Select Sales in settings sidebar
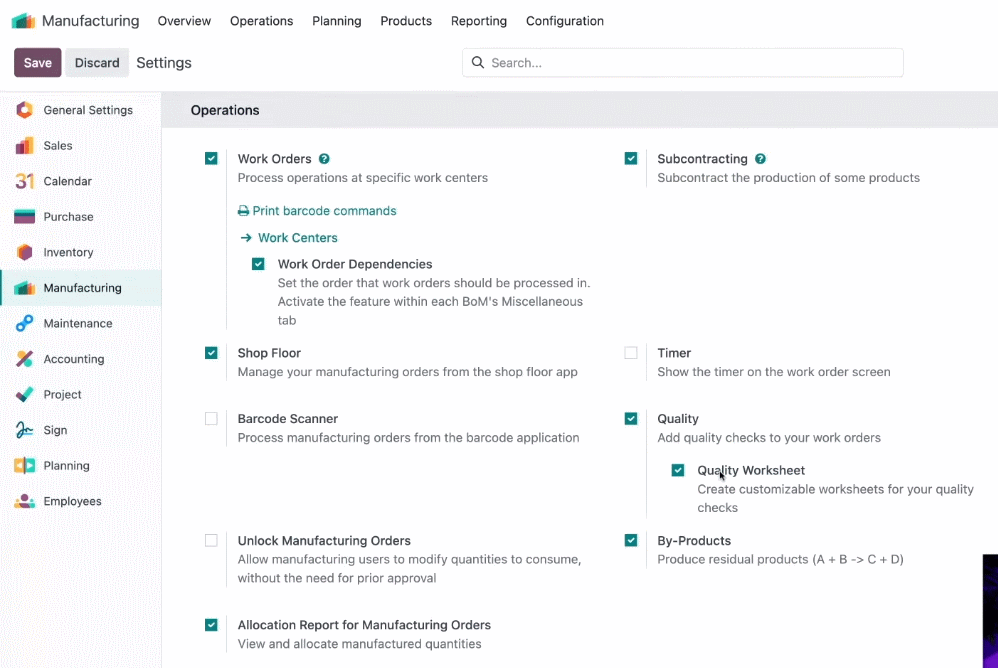 click(x=81, y=146)
